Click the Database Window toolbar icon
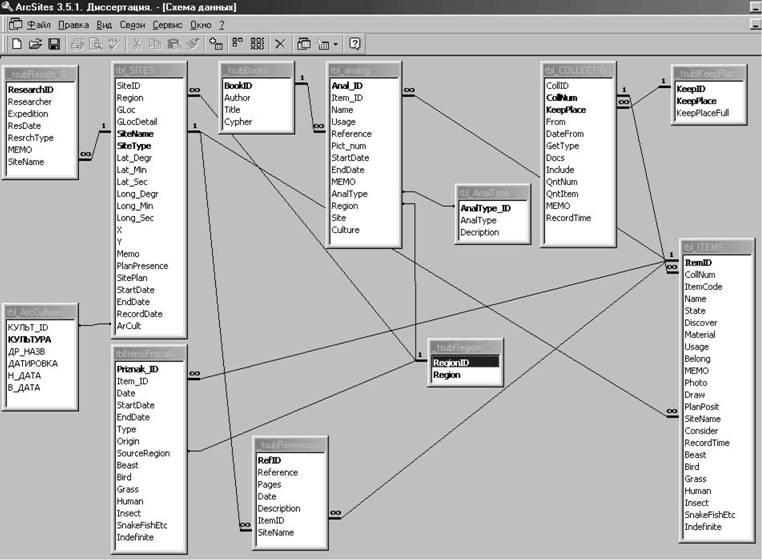The height and width of the screenshot is (560, 762). [x=304, y=44]
